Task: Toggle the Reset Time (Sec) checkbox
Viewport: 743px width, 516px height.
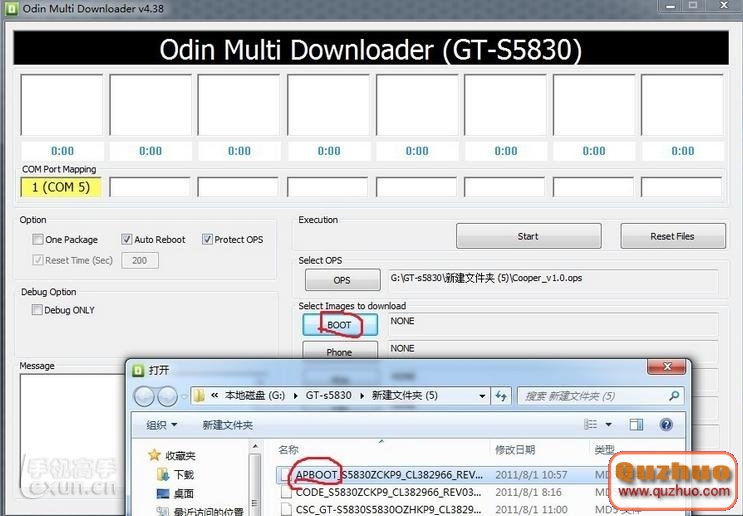Action: [37, 260]
